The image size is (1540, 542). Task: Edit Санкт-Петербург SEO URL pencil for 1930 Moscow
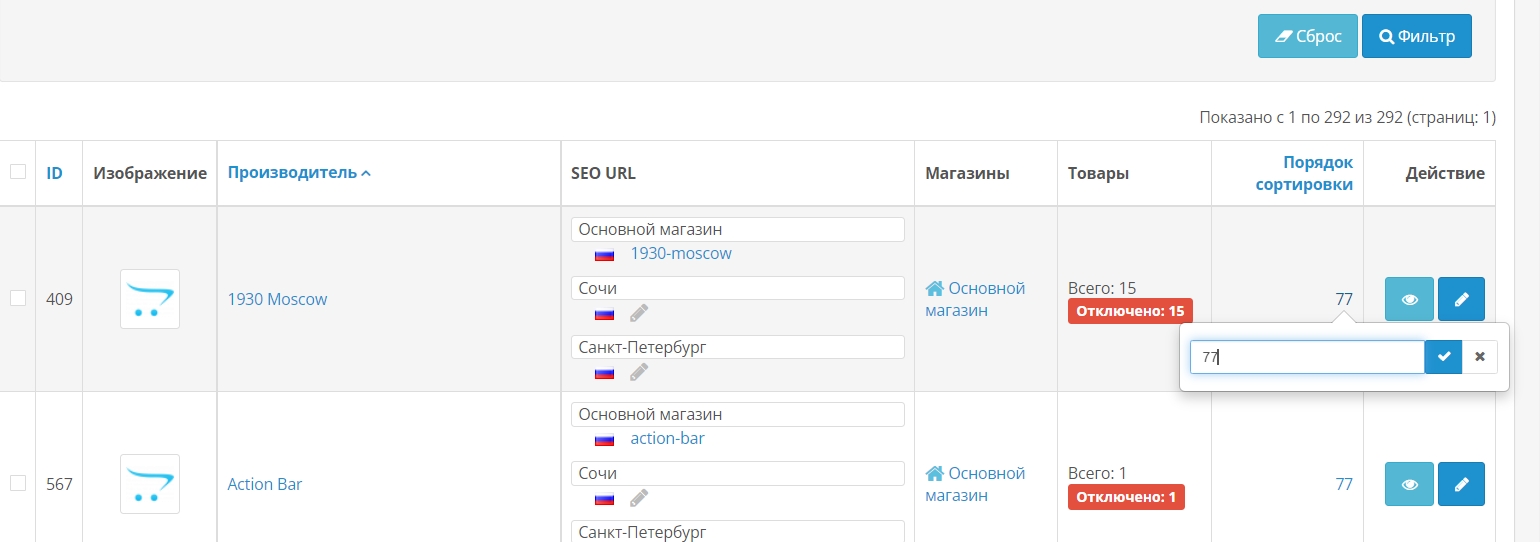pyautogui.click(x=639, y=372)
